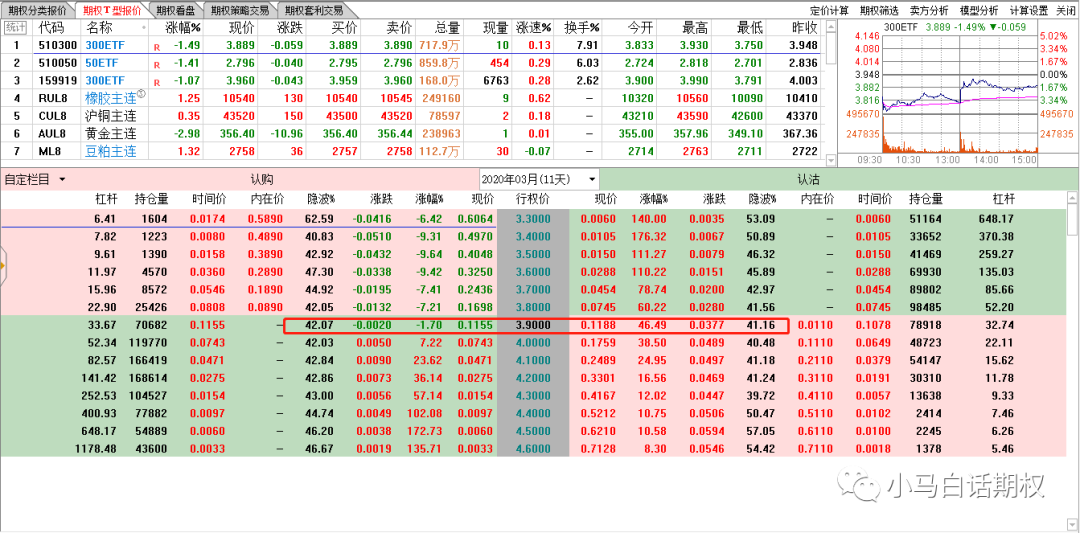The width and height of the screenshot is (1080, 533).
Task: Expand the orange side panel arrow at left edge
Action: tap(3, 265)
